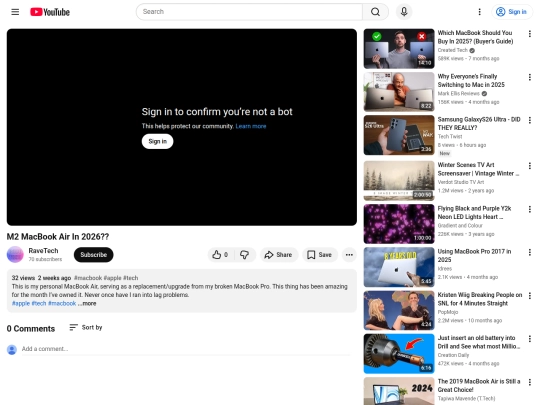Image resolution: width=540 pixels, height=405 pixels.
Task: Open the #apple hashtag in description footer
Action: [21, 303]
